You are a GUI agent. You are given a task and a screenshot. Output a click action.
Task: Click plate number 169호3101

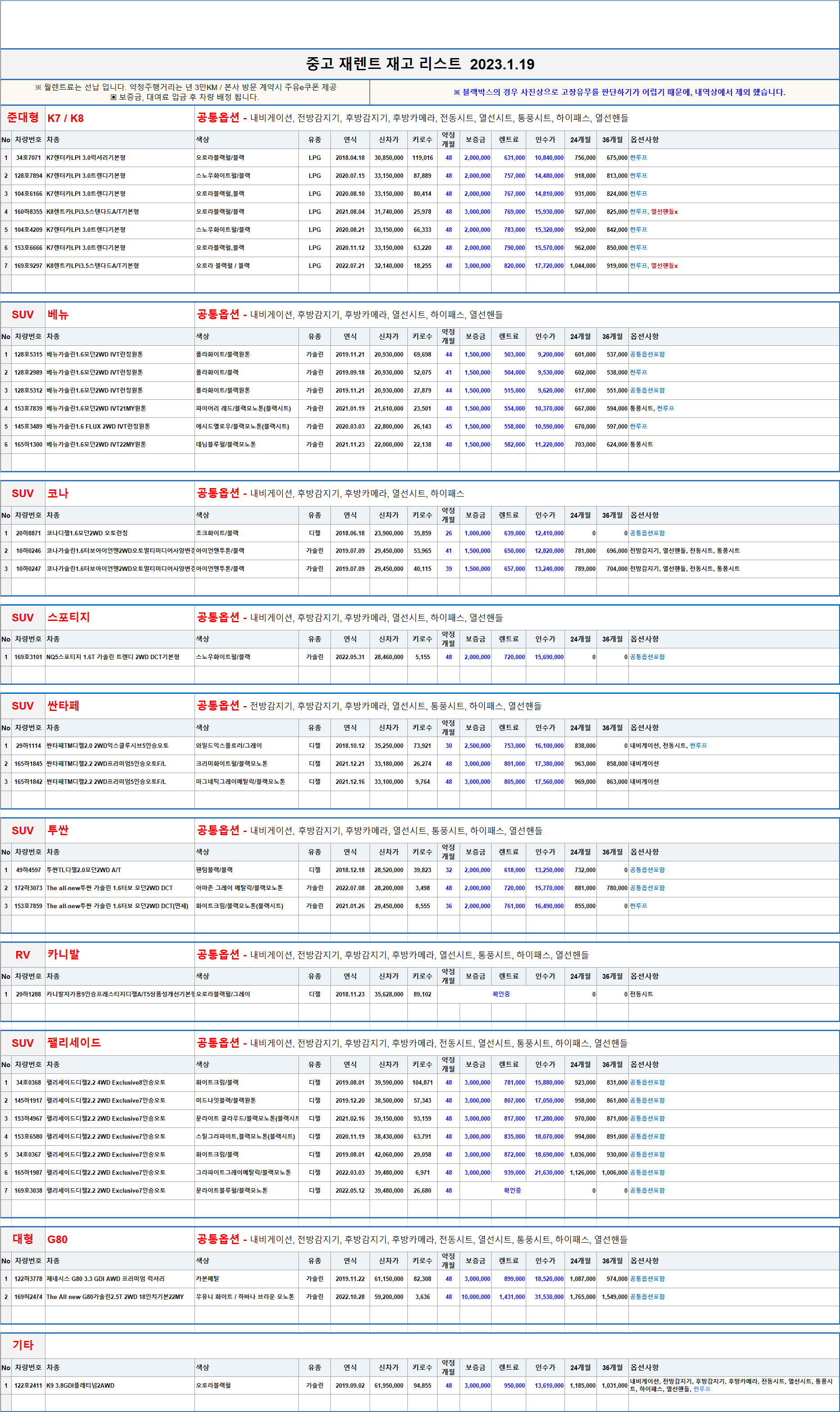[28, 657]
